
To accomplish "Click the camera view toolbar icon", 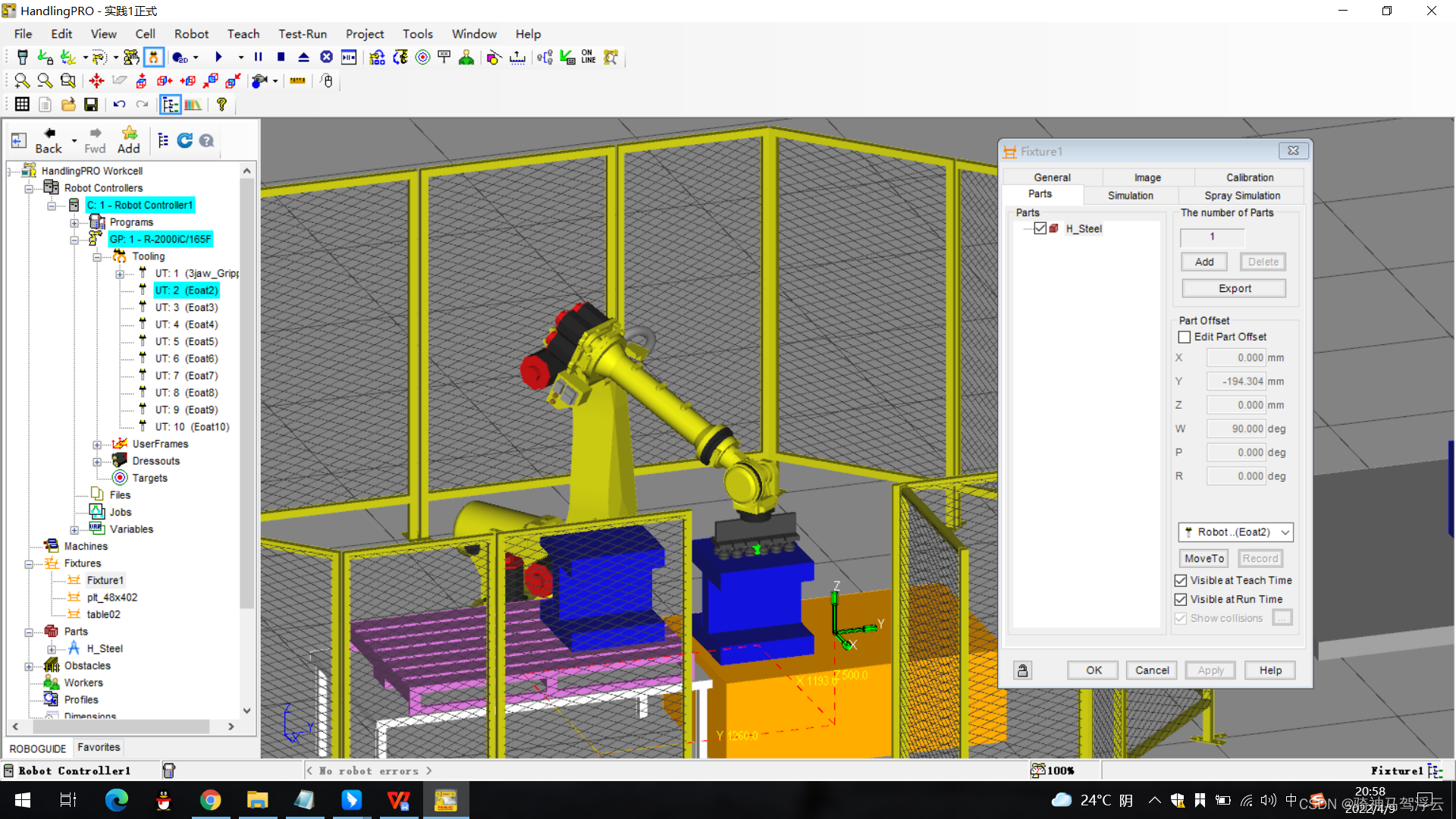I will coord(259,81).
